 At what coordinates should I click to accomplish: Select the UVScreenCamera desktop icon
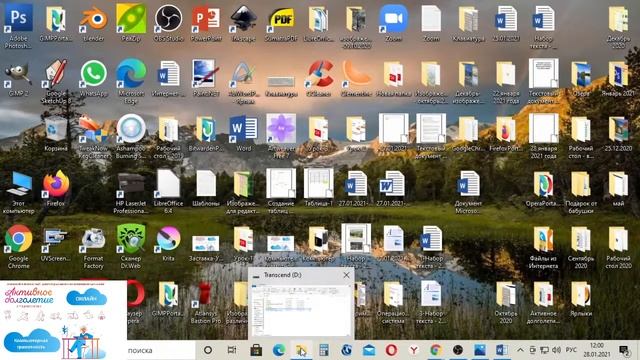(x=56, y=244)
